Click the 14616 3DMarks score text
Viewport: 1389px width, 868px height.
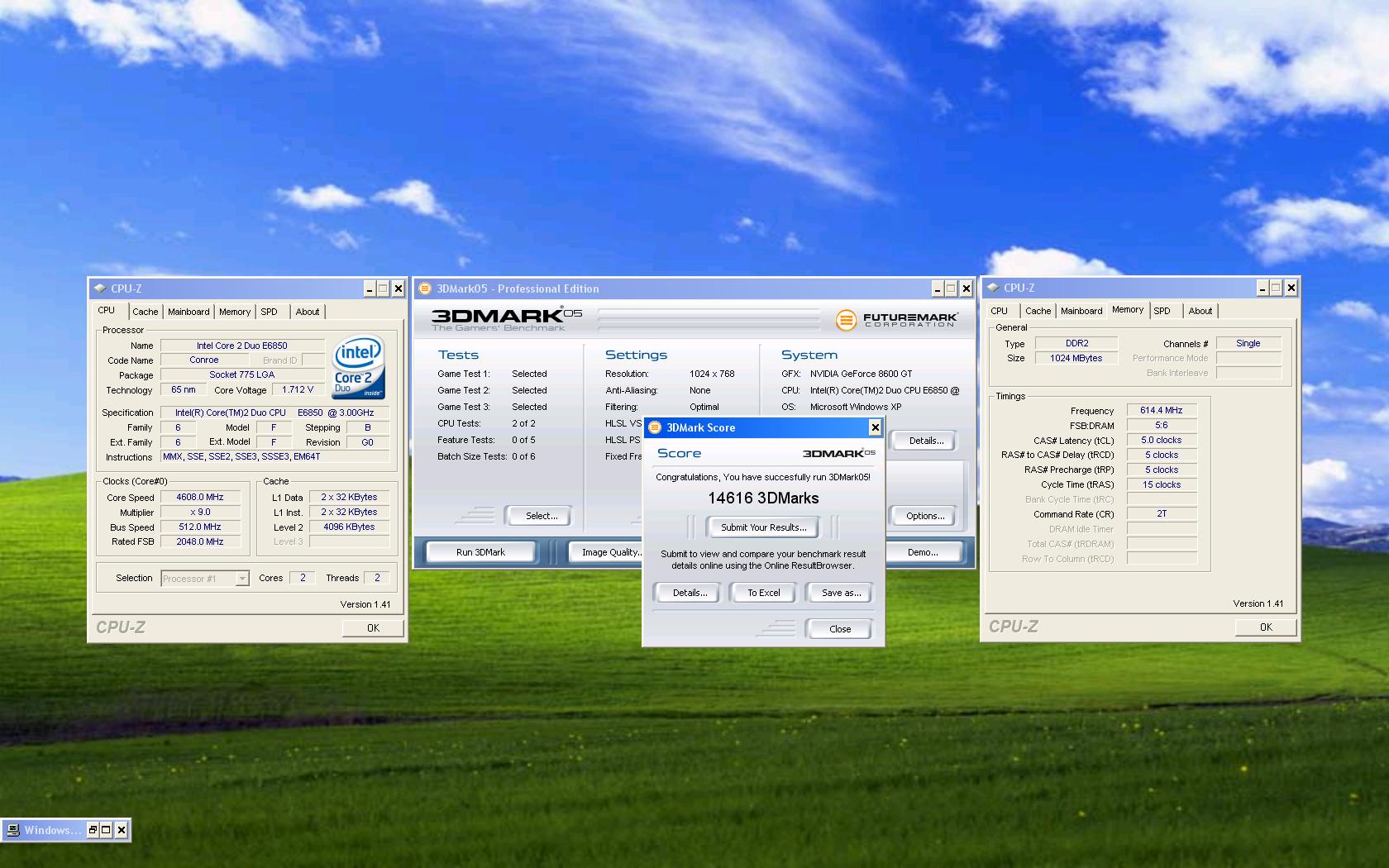point(763,498)
